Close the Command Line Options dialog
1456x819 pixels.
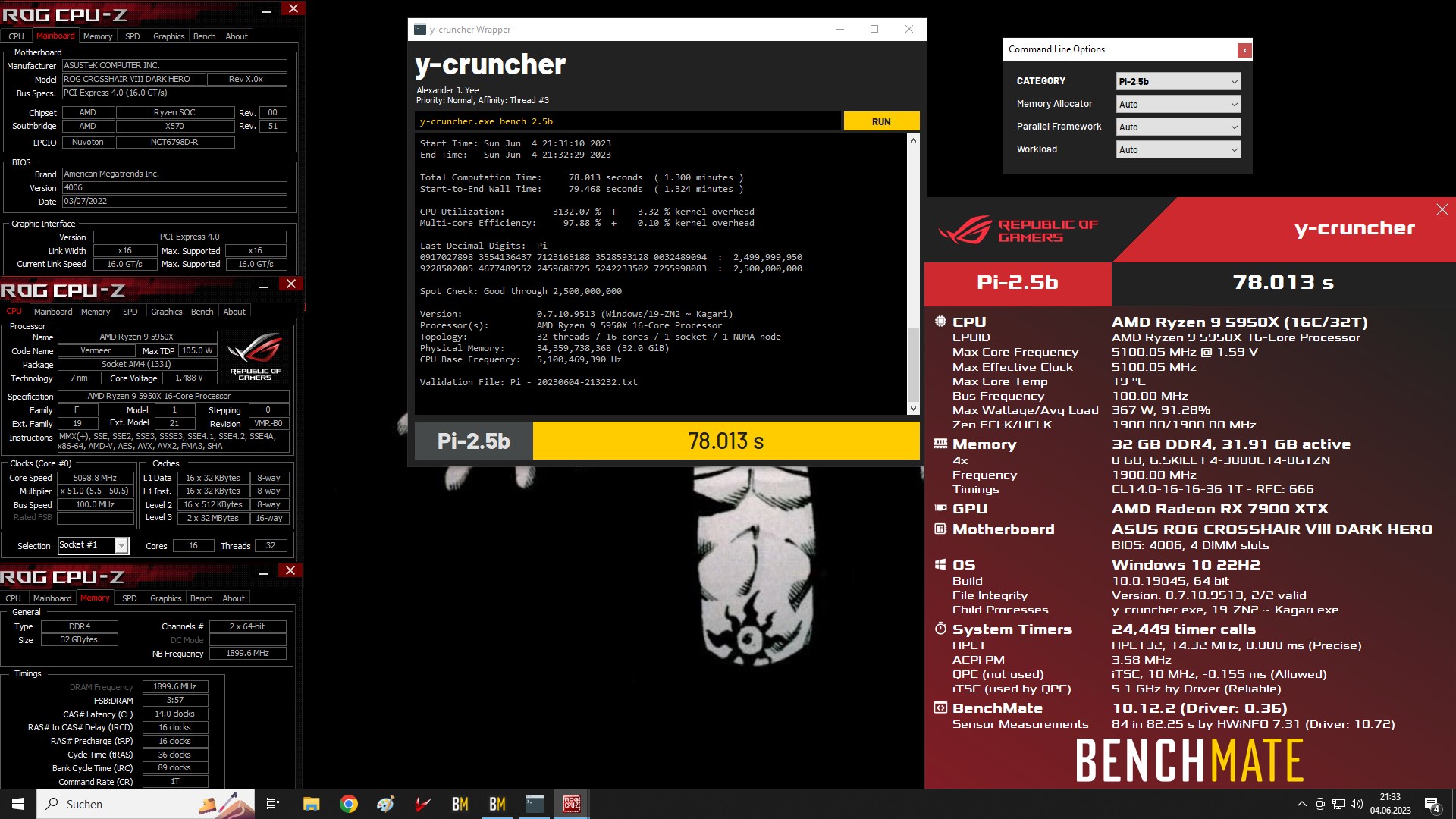1244,50
